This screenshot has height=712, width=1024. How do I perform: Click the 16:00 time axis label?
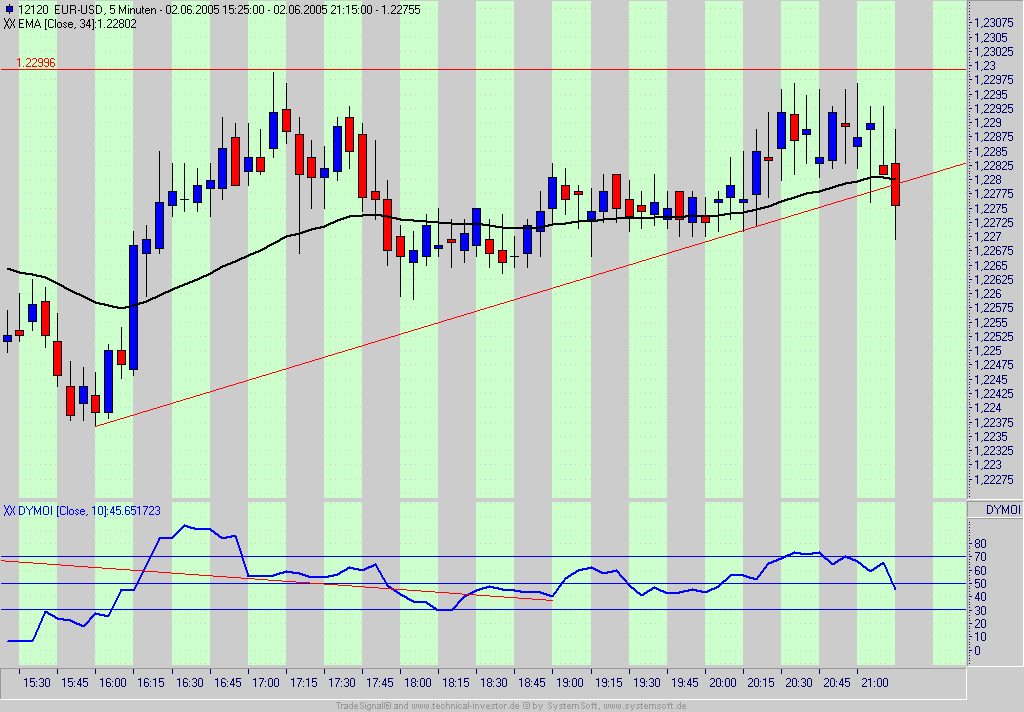(x=112, y=683)
